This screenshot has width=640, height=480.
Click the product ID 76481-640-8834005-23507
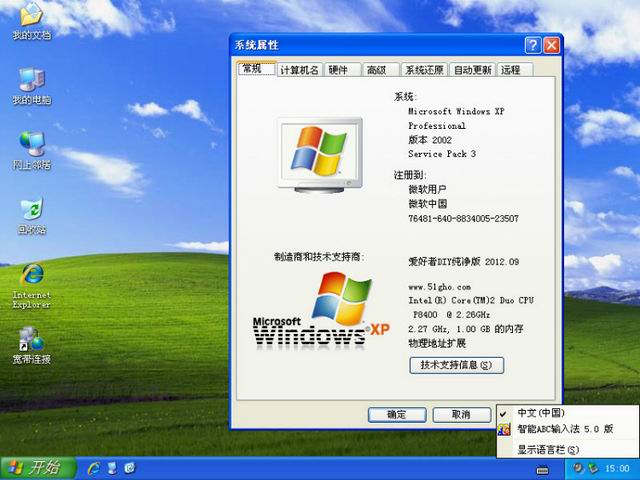tap(463, 219)
